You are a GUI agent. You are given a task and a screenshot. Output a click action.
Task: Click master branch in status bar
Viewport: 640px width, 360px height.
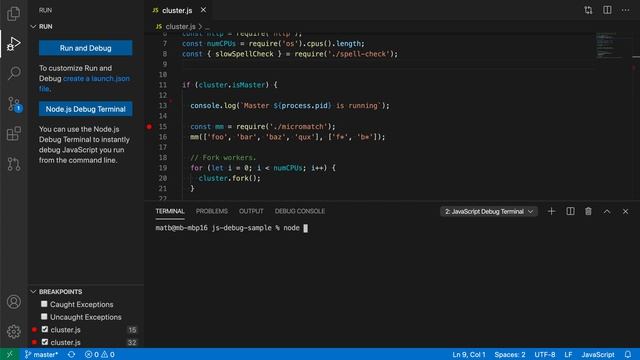41,354
